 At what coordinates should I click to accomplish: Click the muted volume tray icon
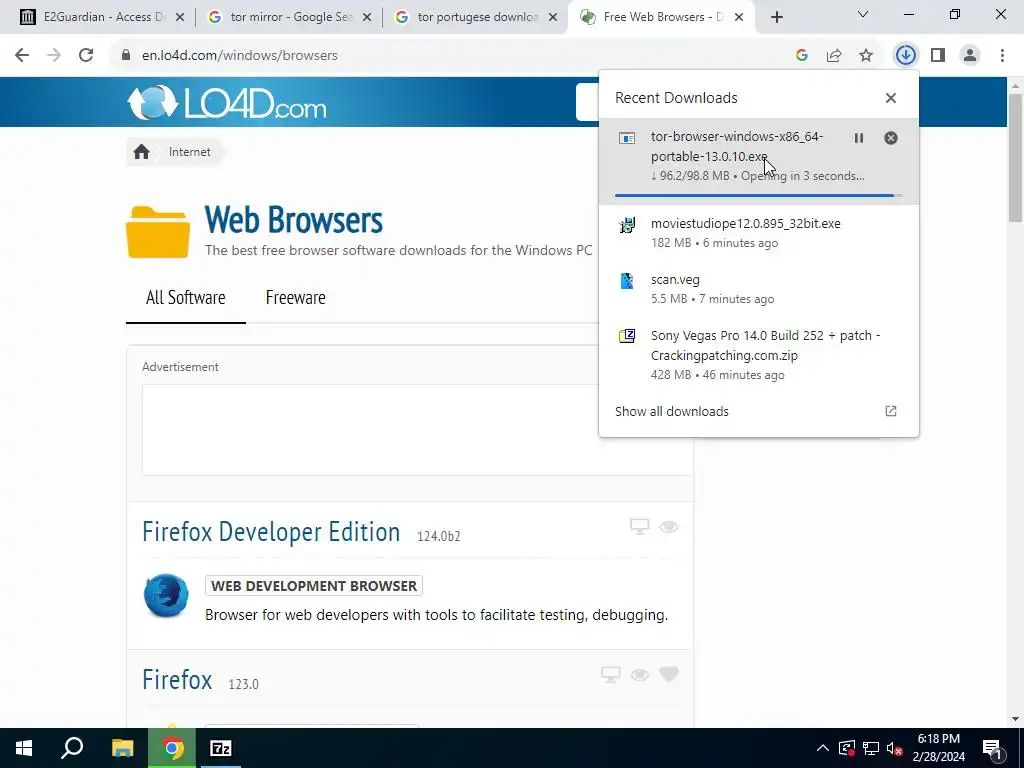pos(895,748)
